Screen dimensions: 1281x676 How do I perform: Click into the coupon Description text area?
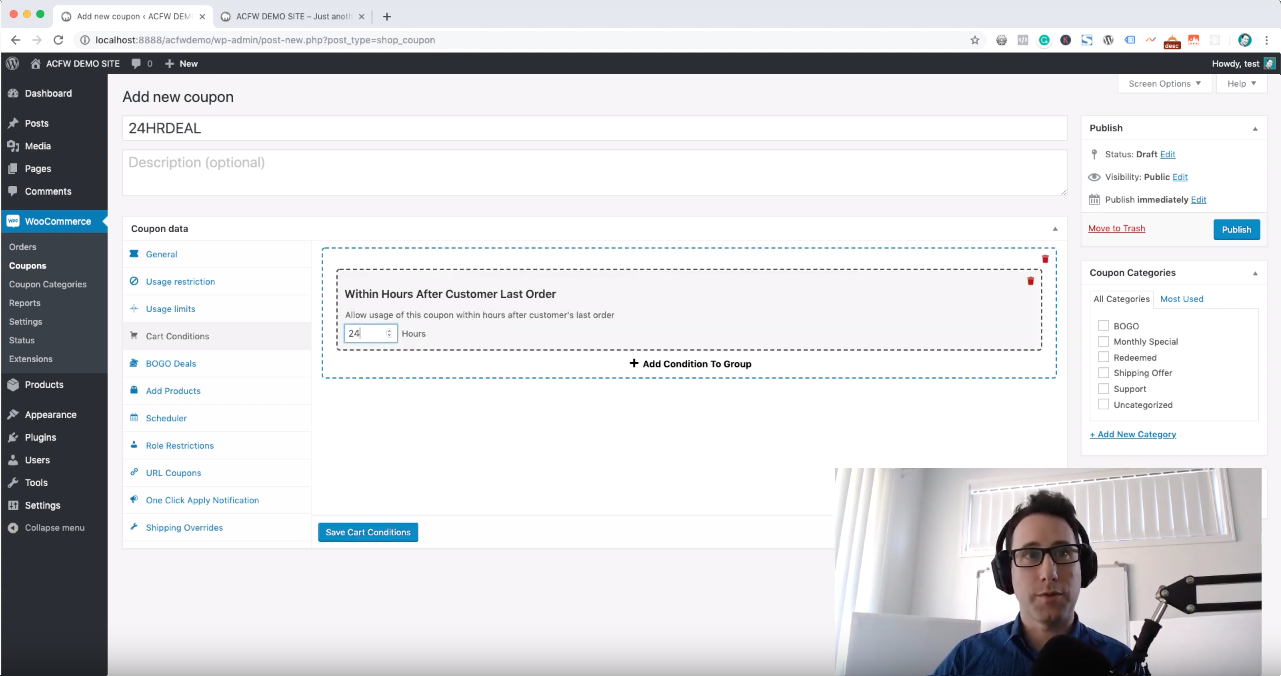pyautogui.click(x=594, y=172)
